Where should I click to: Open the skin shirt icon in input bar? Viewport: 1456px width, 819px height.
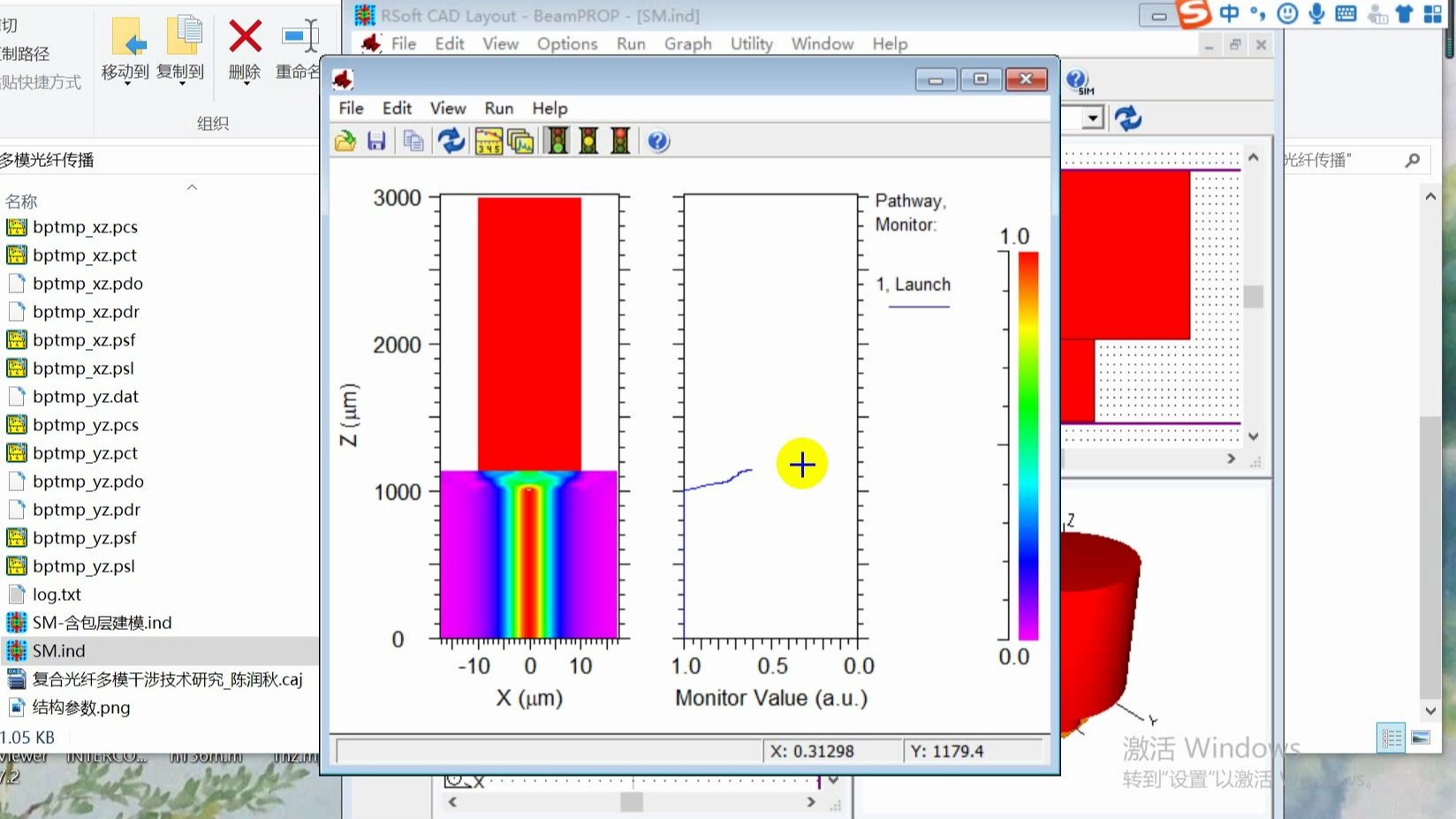(1404, 14)
